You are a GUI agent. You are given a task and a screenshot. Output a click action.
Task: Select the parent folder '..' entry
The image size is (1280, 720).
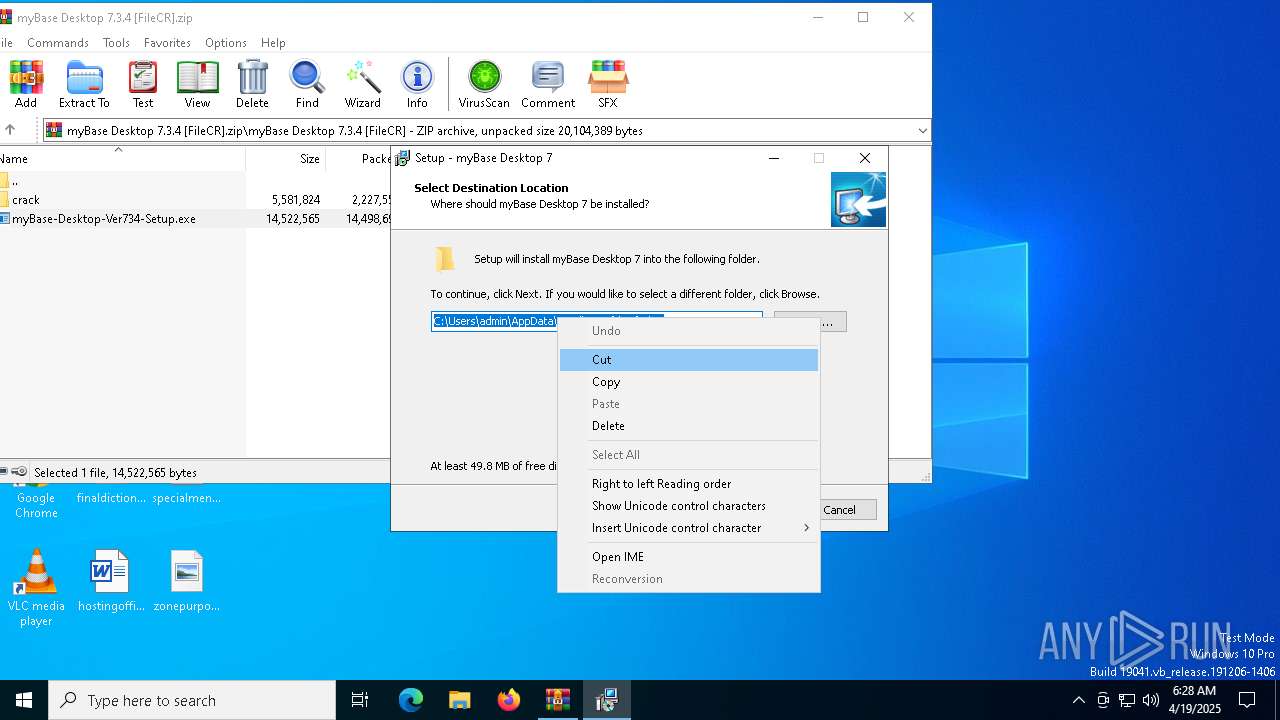tap(195, 181)
